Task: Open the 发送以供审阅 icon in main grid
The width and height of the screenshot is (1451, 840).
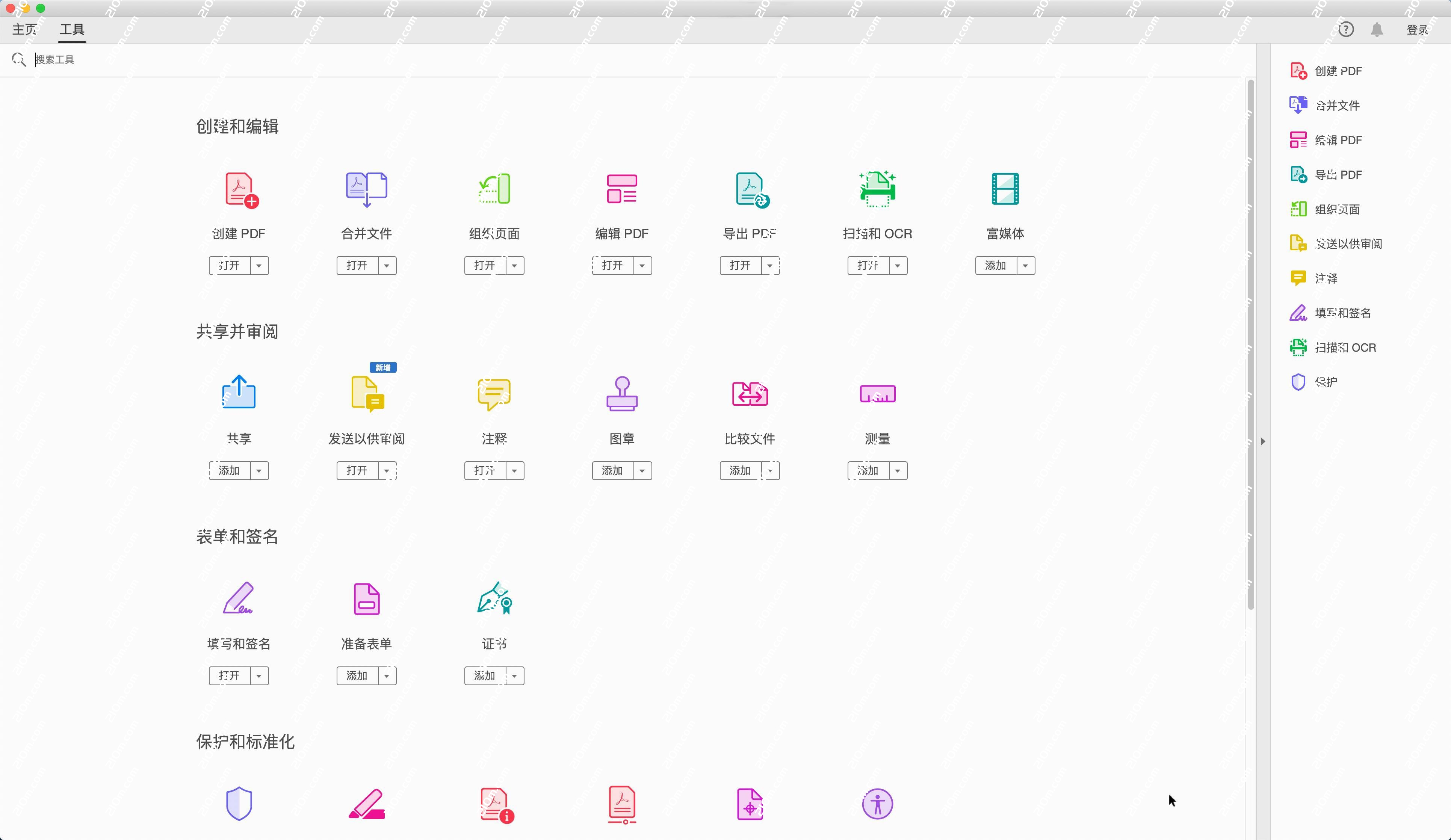Action: click(x=368, y=394)
